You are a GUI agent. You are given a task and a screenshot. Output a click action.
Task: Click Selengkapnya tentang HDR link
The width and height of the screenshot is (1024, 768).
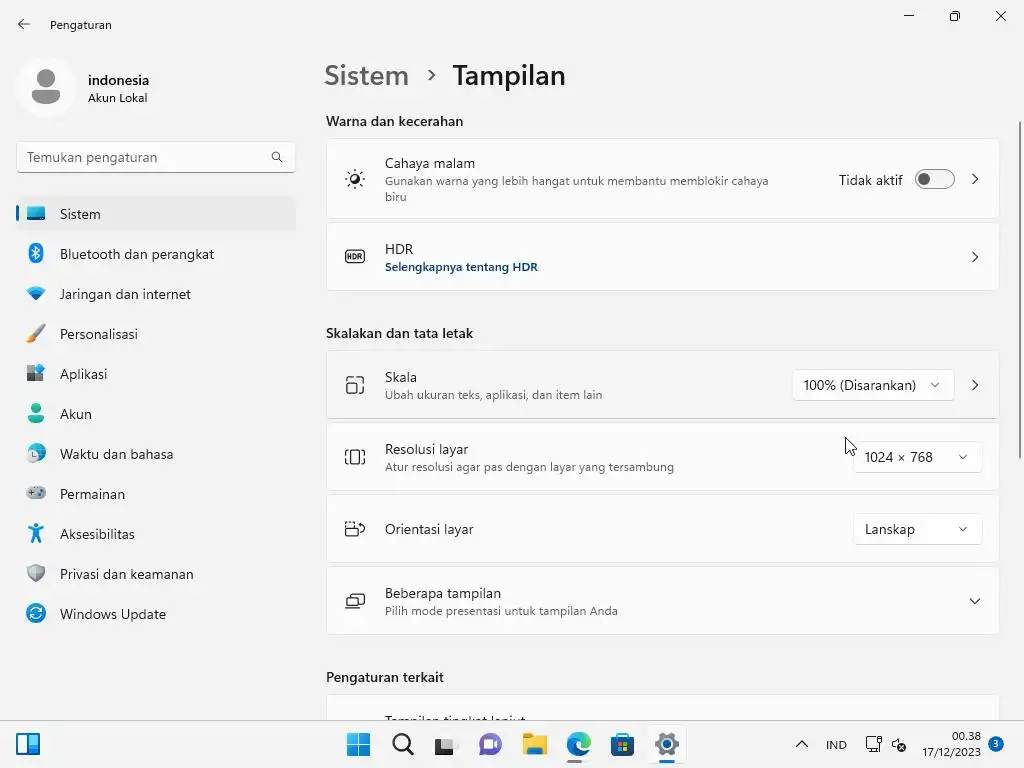pos(461,266)
